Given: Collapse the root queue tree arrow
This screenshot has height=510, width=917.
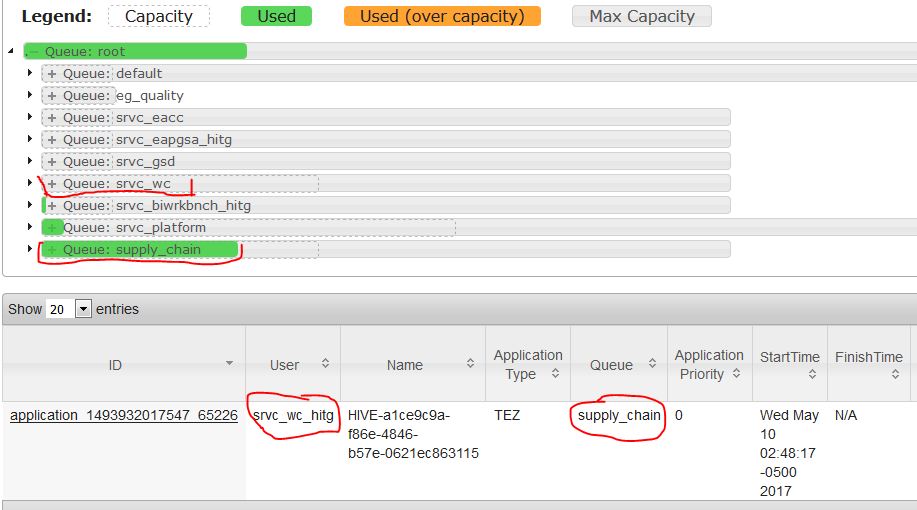Looking at the screenshot, I should (x=11, y=51).
